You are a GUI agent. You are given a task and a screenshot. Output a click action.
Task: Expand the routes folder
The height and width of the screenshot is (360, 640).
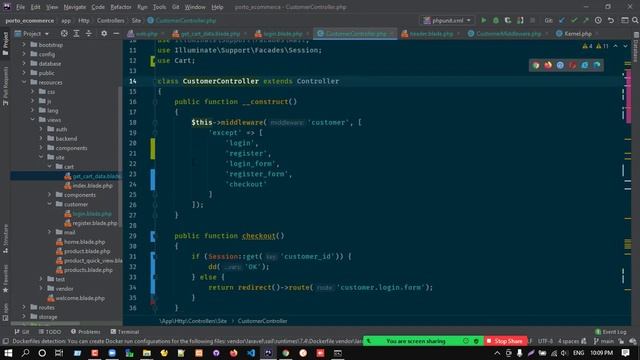pos(24,307)
